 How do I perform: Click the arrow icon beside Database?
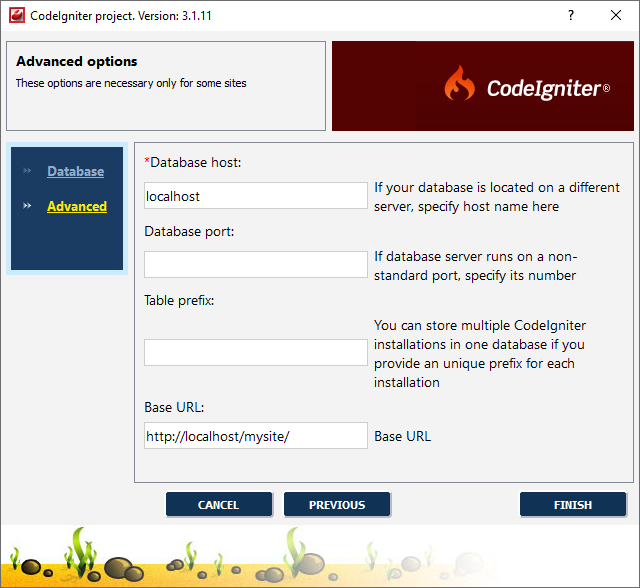(27, 171)
